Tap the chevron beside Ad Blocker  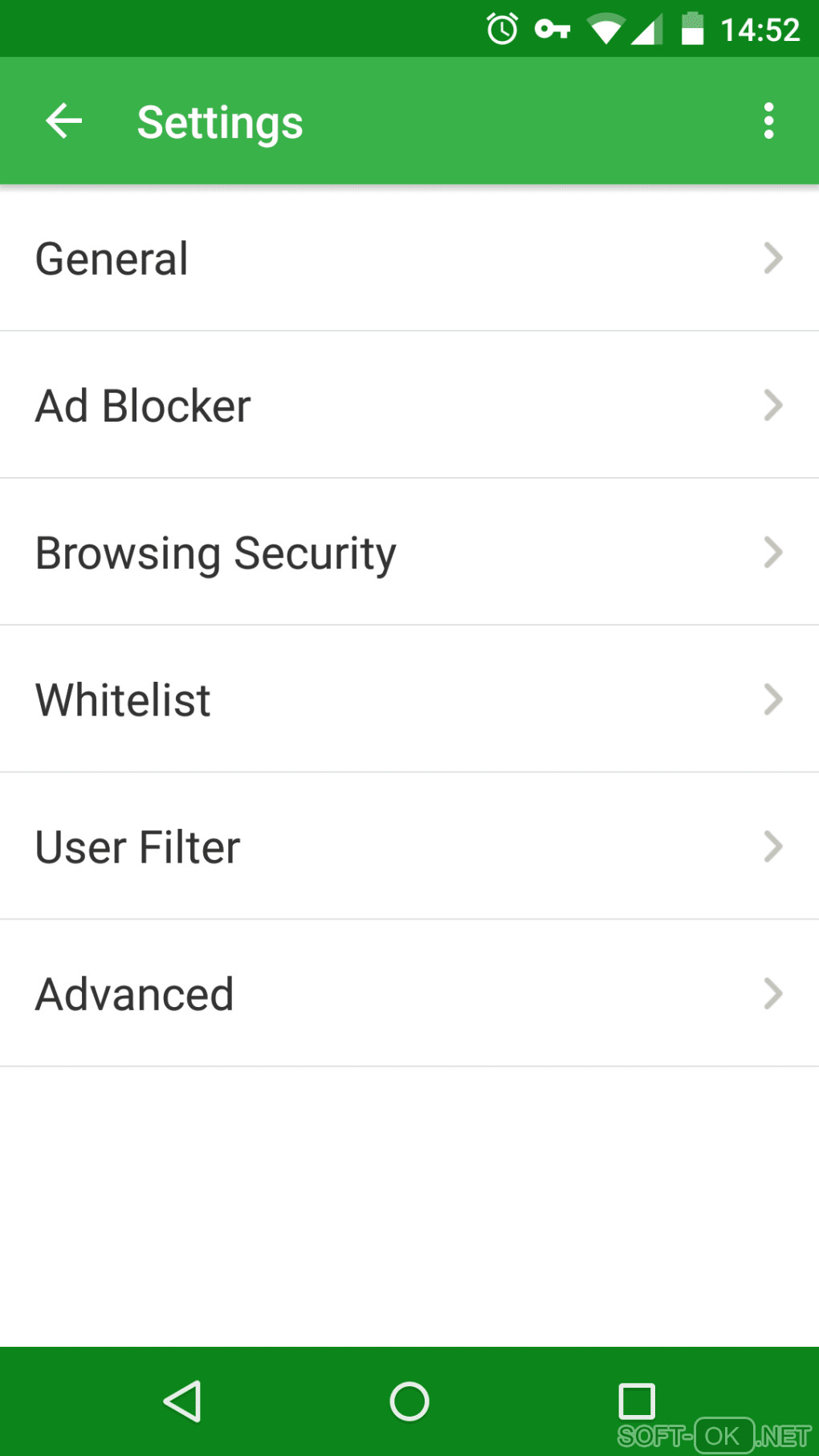click(x=772, y=405)
